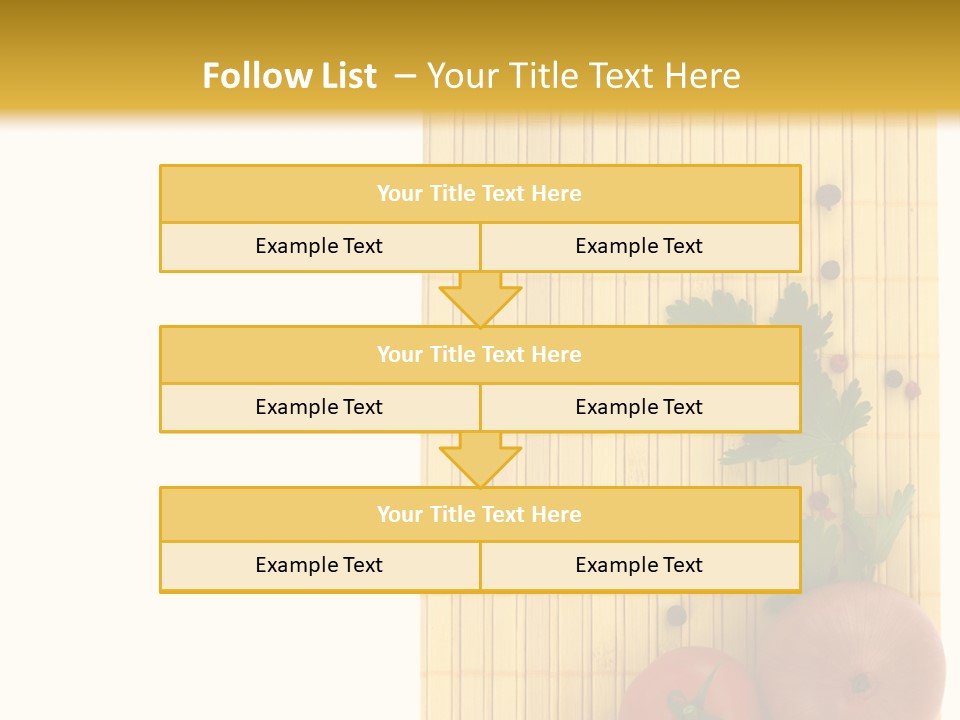Click right 'Example Text' cell in first block
Image resolution: width=960 pixels, height=720 pixels.
click(641, 246)
